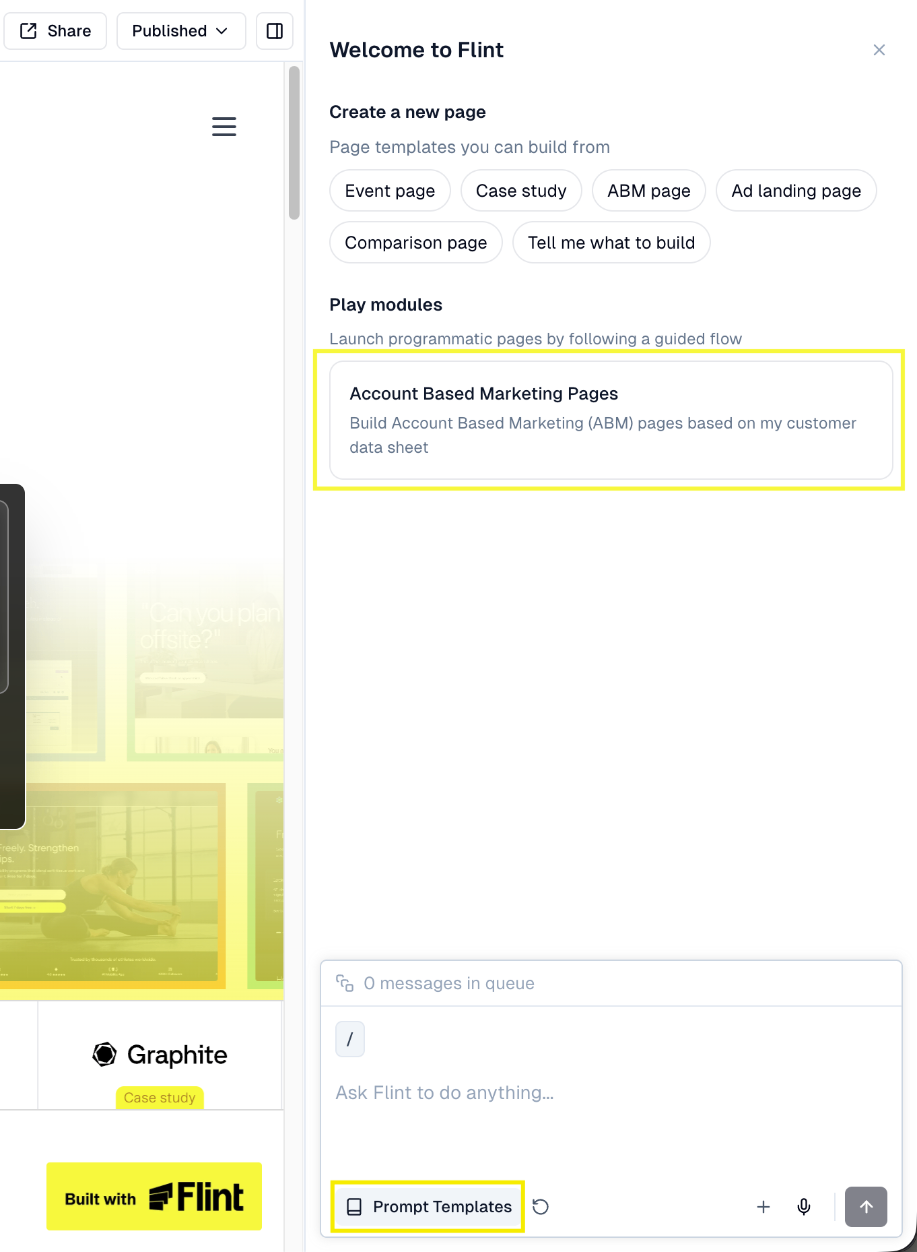Click the plus icon to attach content
917x1252 pixels.
point(763,1207)
